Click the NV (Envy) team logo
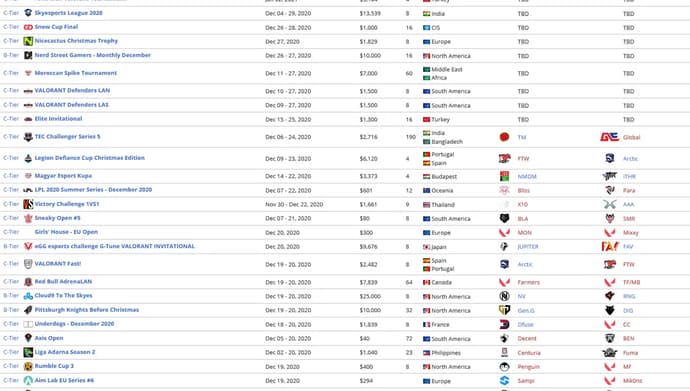The width and height of the screenshot is (690, 391). [x=504, y=296]
